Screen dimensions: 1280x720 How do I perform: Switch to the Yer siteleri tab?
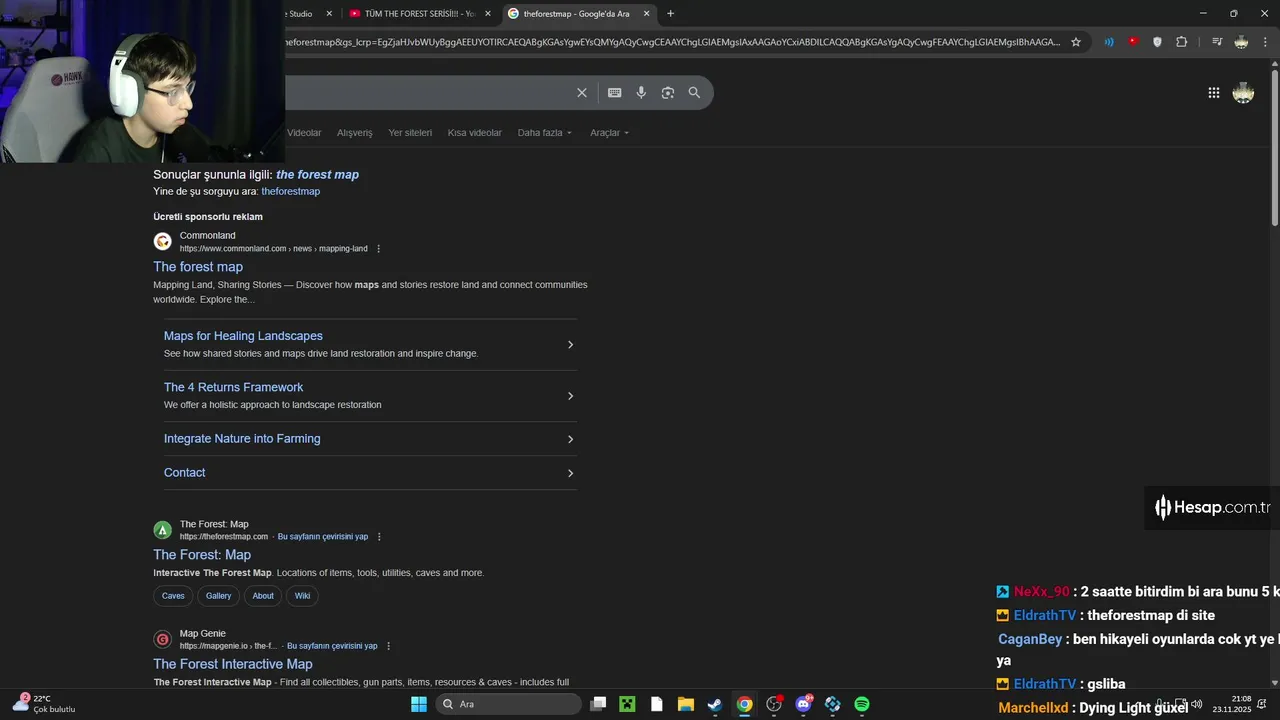tap(410, 133)
